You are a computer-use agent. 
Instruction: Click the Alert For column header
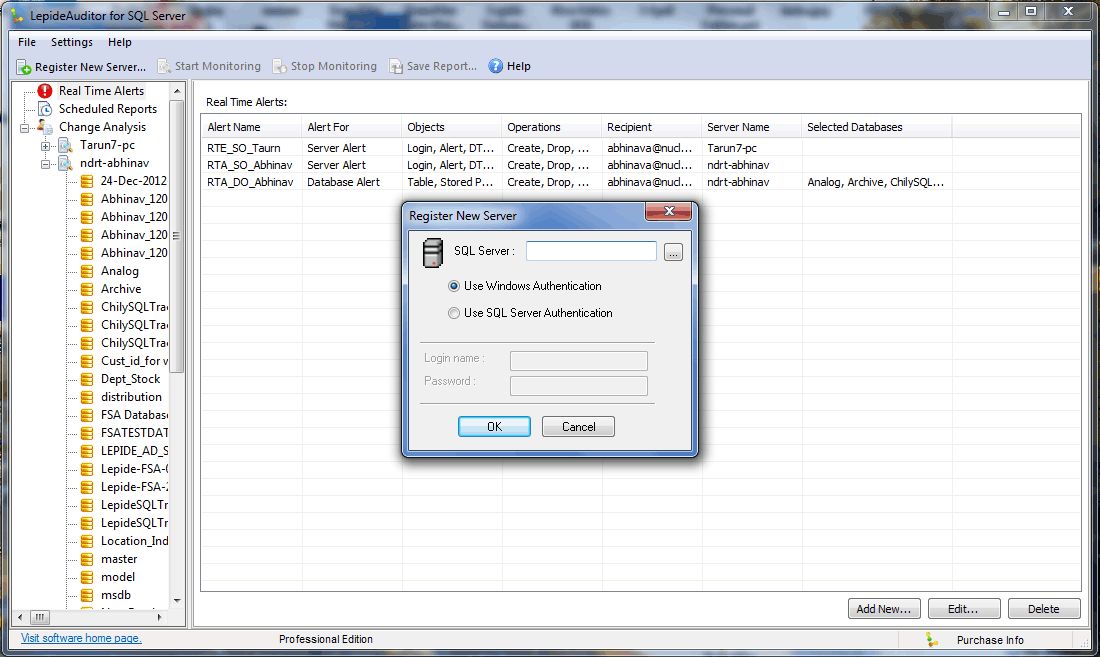352,127
